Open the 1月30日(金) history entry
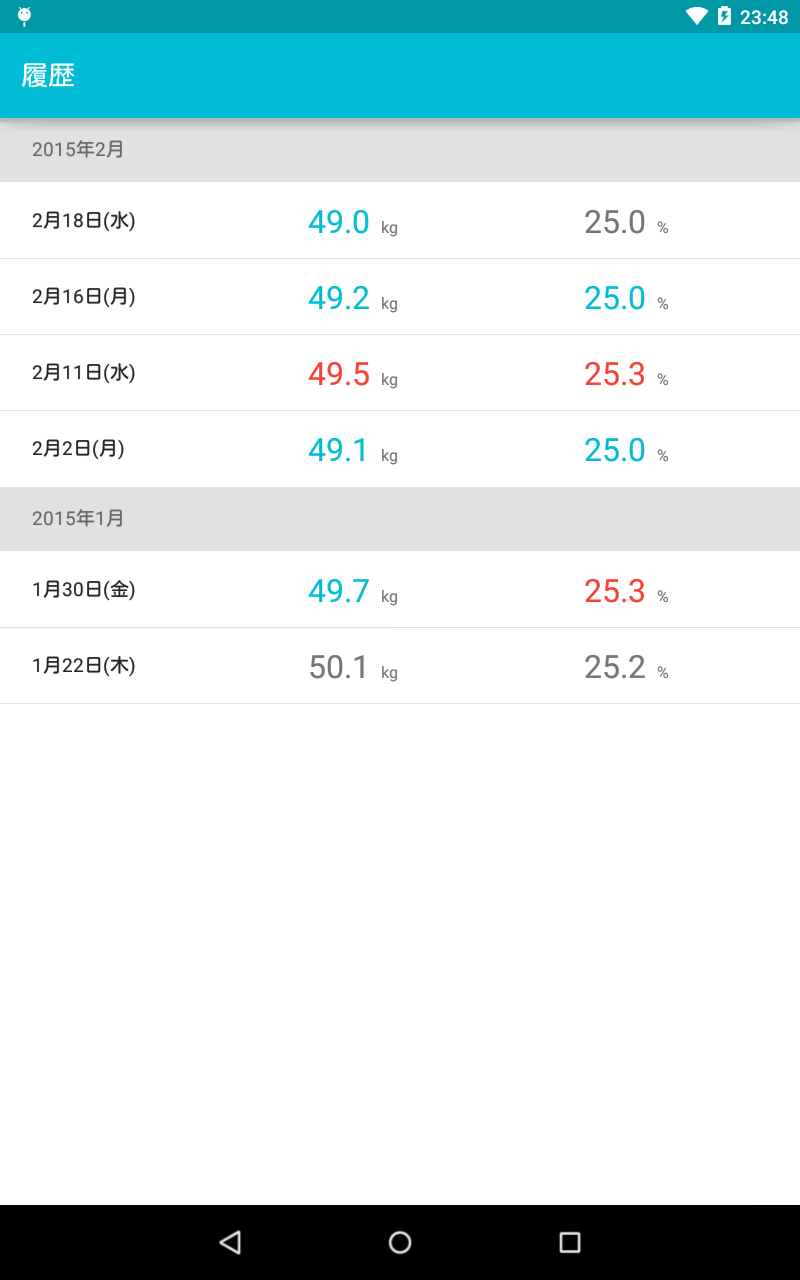800x1280 pixels. click(x=84, y=590)
